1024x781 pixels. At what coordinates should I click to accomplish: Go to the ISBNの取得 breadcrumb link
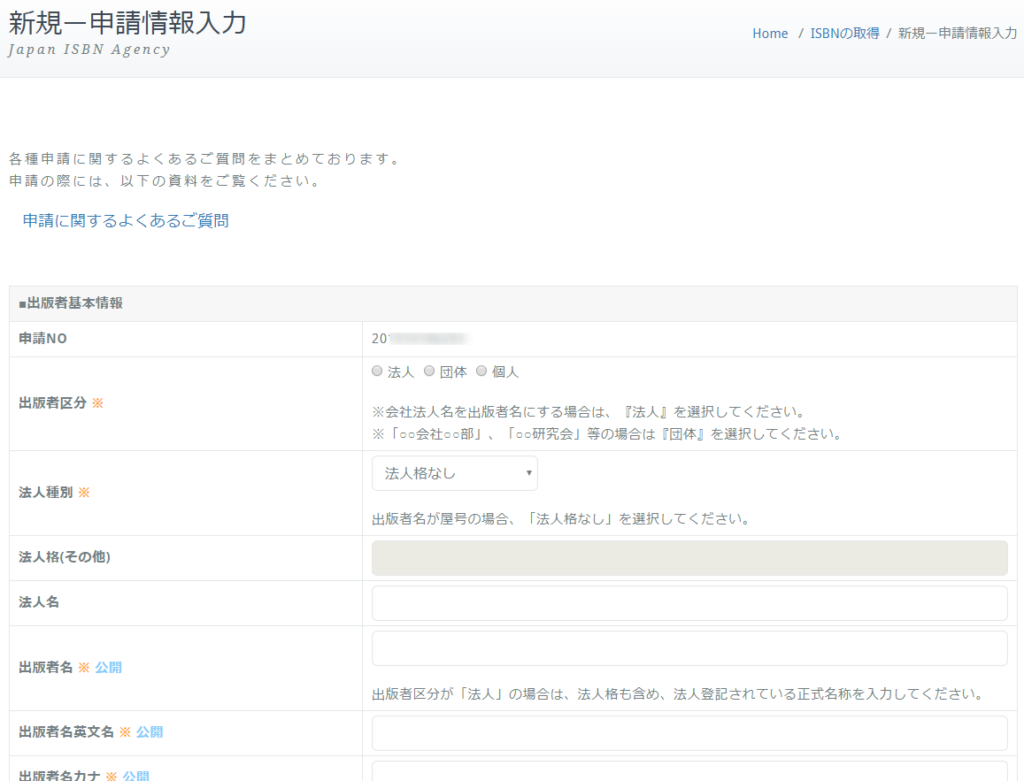point(844,33)
